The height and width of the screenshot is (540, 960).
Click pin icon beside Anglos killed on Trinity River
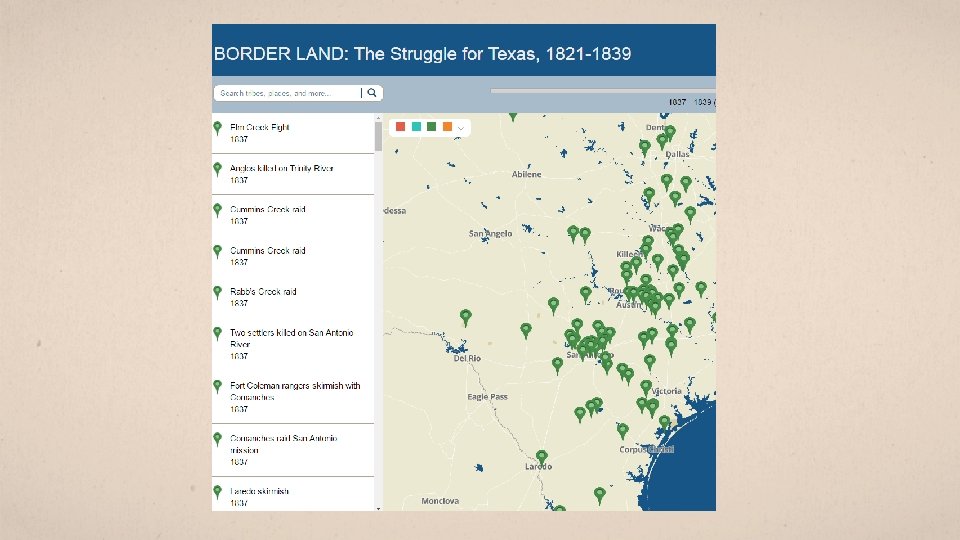pyautogui.click(x=217, y=169)
